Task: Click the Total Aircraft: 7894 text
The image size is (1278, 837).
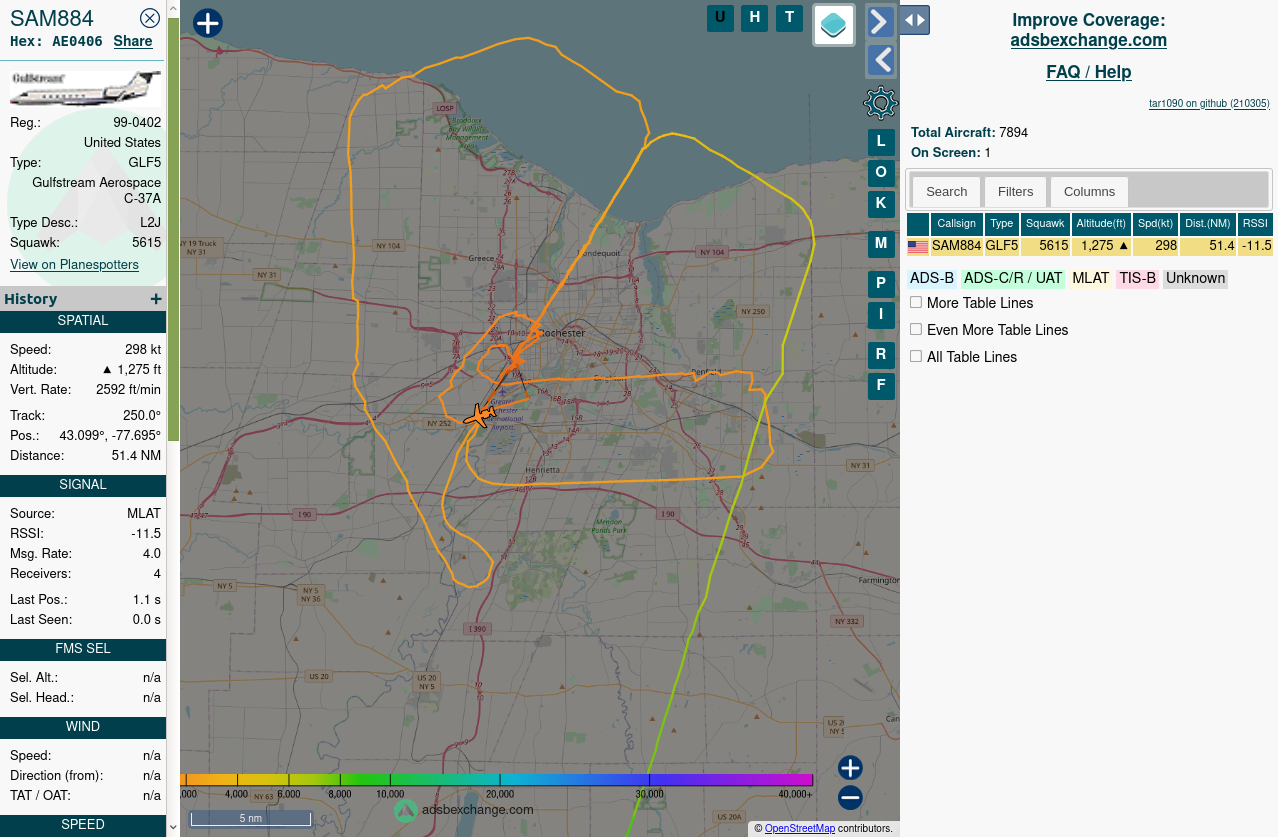Action: (969, 132)
